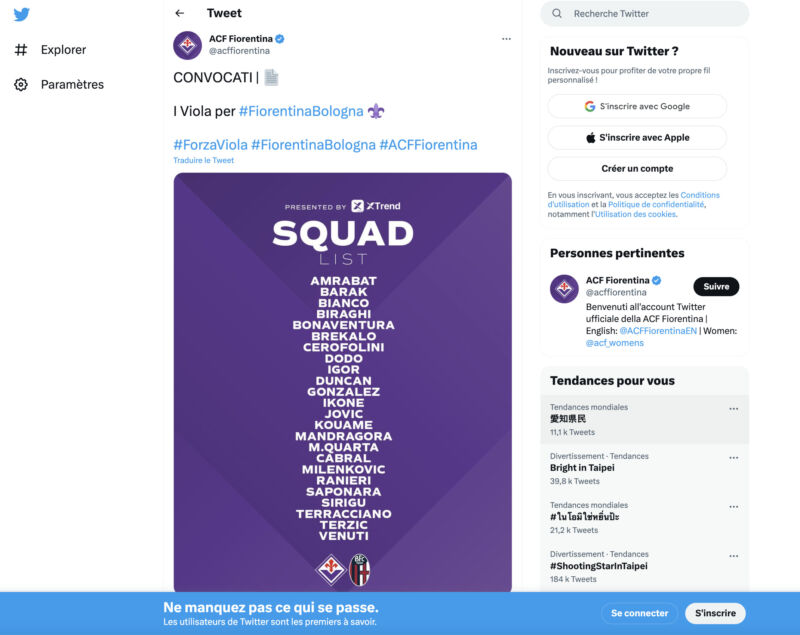Focus the Recherche Twitter search field
Screen dimensions: 800x635
click(x=645, y=14)
